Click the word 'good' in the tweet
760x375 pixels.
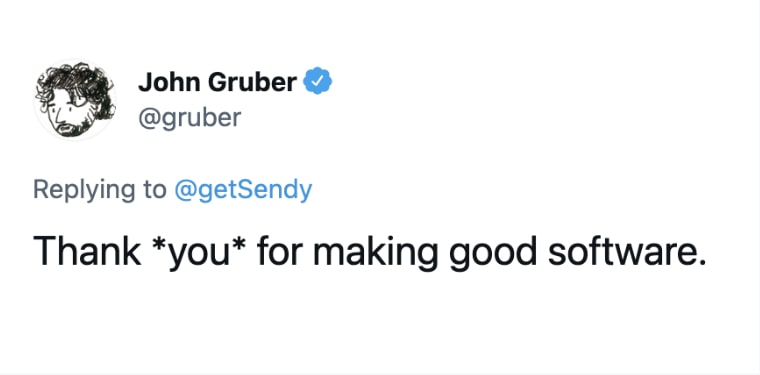[x=489, y=254]
